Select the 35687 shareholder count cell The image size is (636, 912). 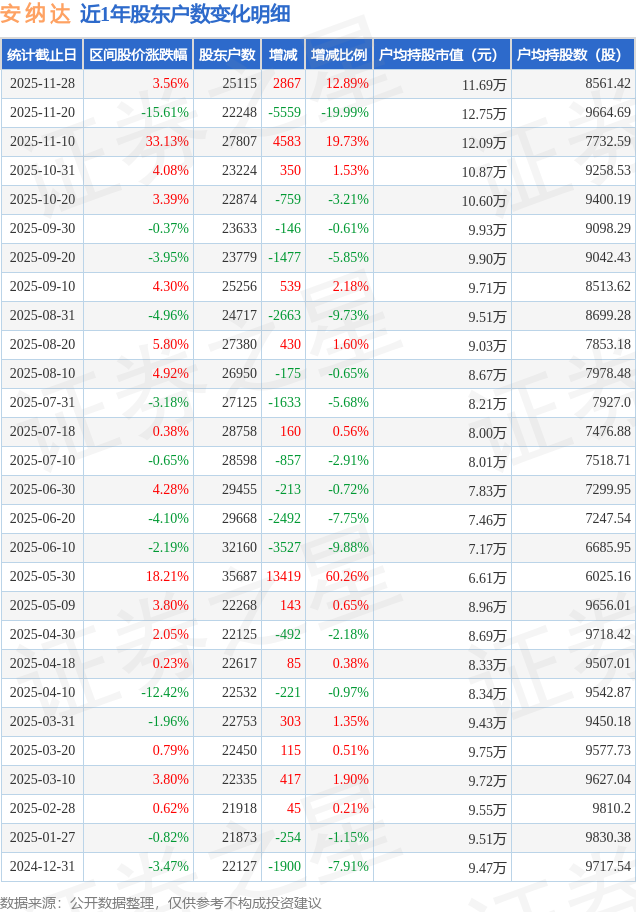click(x=239, y=577)
